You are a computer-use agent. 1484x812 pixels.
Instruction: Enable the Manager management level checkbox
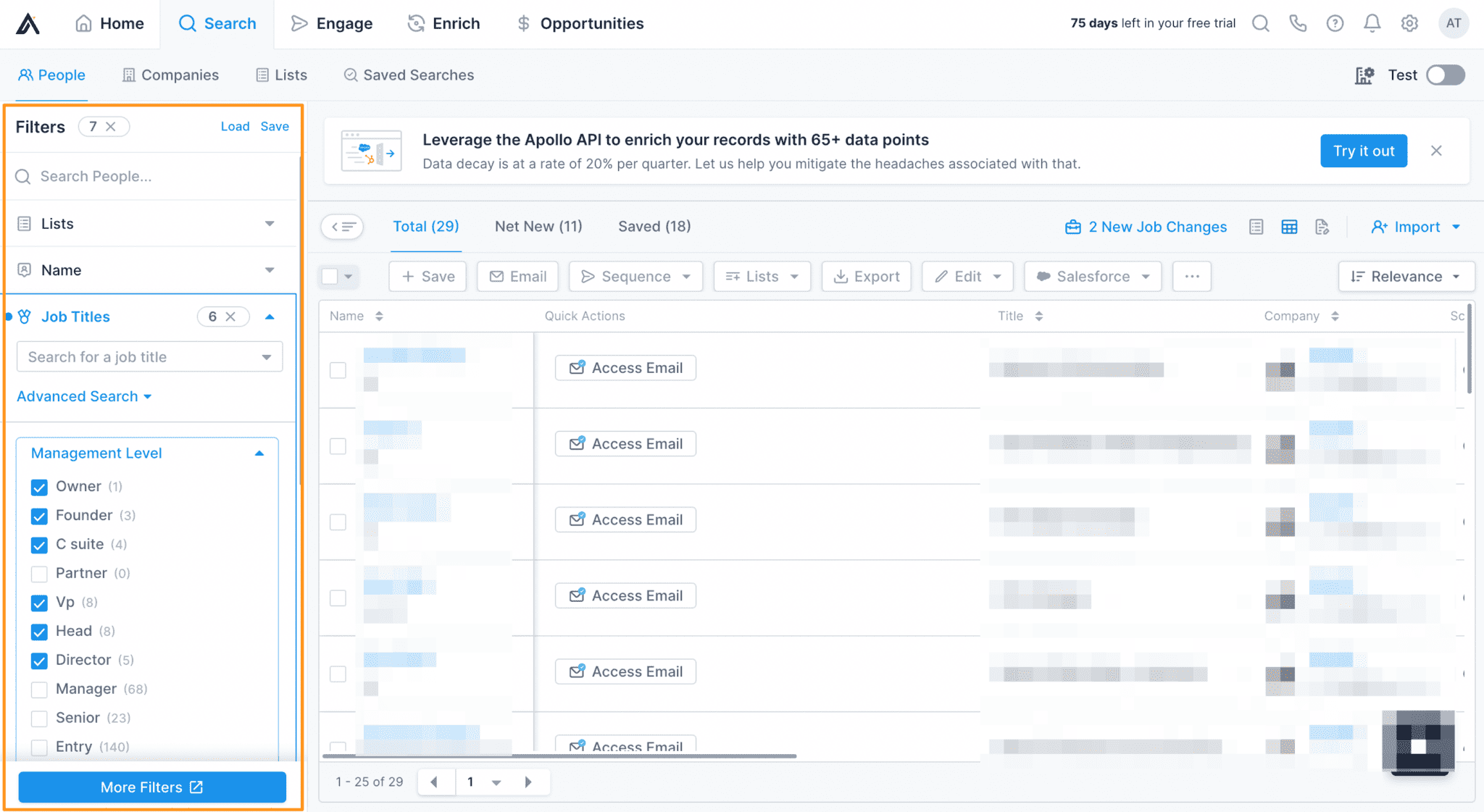(40, 690)
